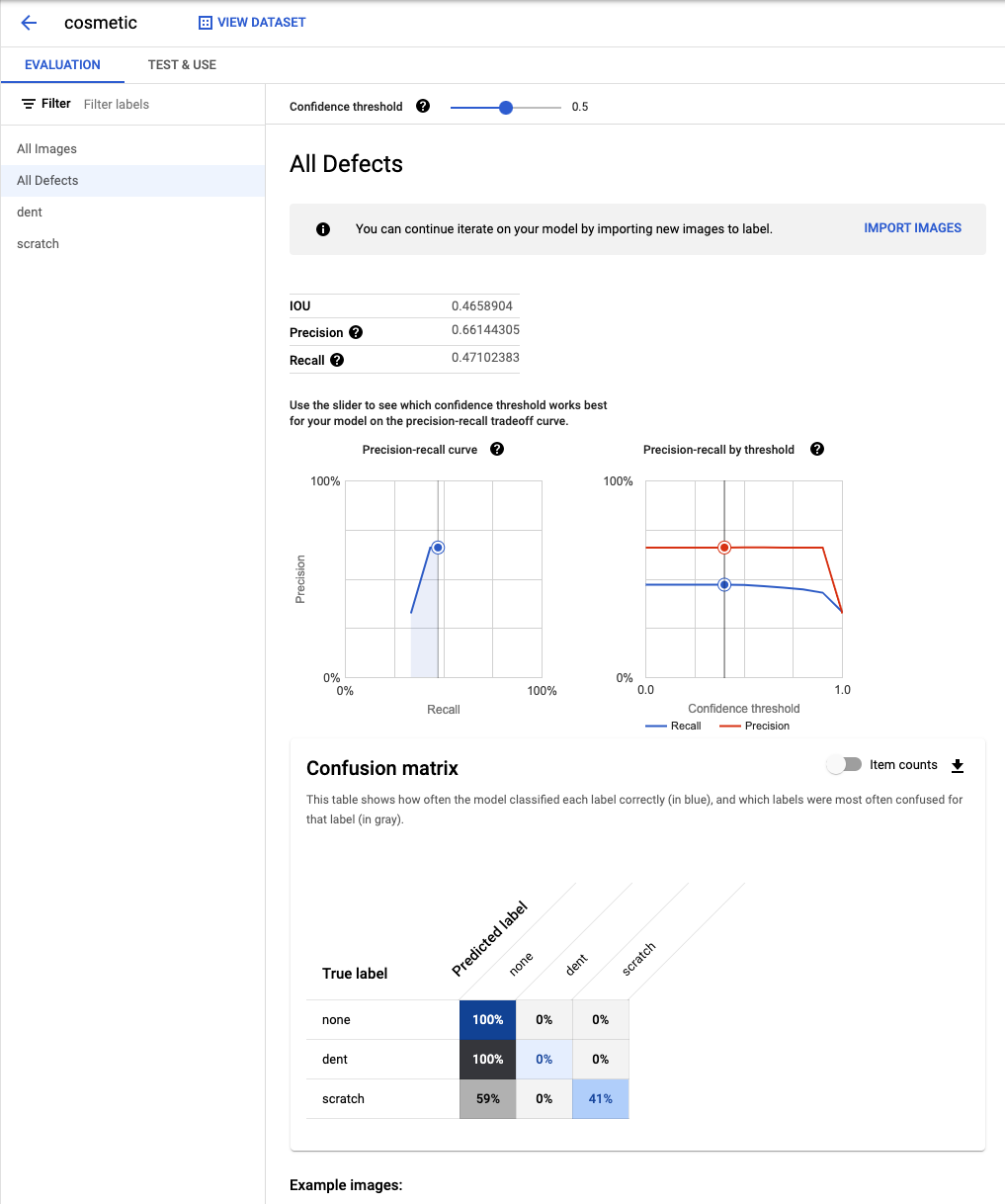Open the View Dataset link
Screen dimensions: 1005x1204
[x=252, y=23]
